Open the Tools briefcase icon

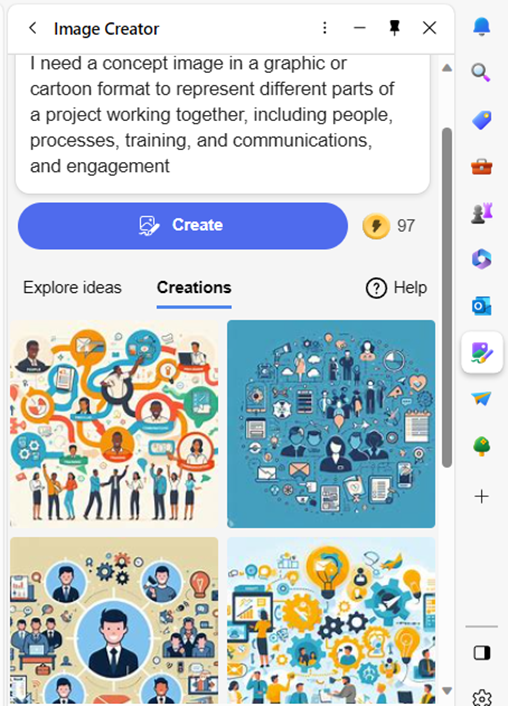point(481,167)
